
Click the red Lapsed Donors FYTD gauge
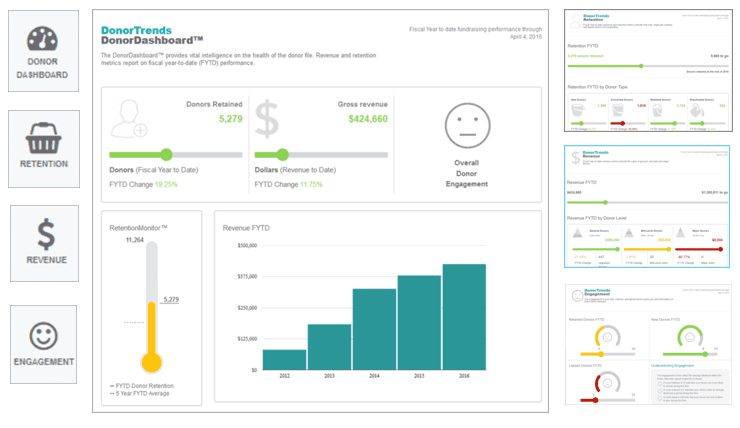click(x=607, y=383)
